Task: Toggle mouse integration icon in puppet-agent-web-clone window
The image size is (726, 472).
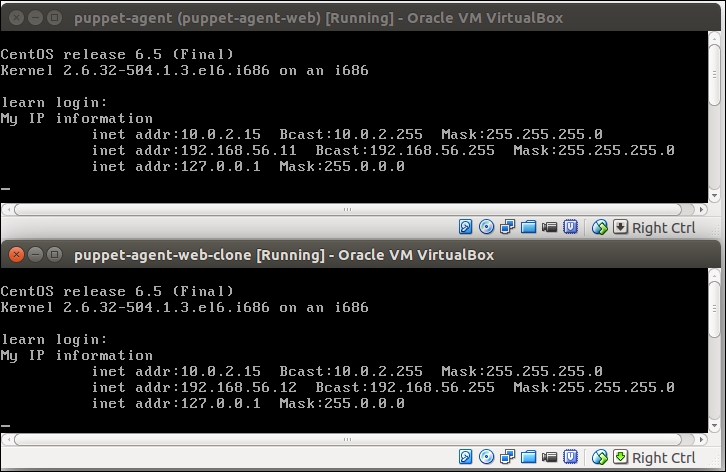Action: coord(600,458)
